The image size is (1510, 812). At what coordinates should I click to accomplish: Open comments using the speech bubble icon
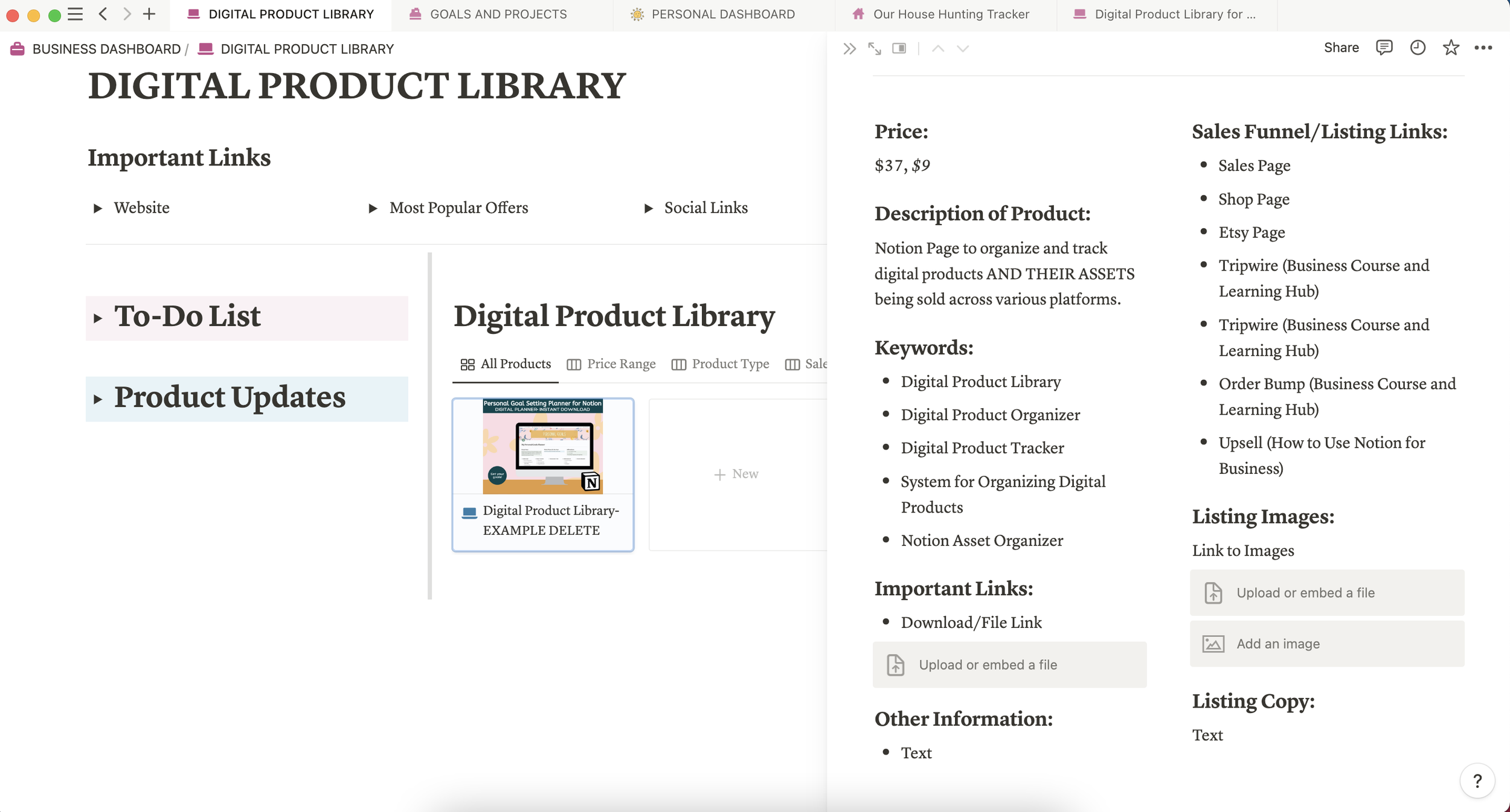[1384, 47]
